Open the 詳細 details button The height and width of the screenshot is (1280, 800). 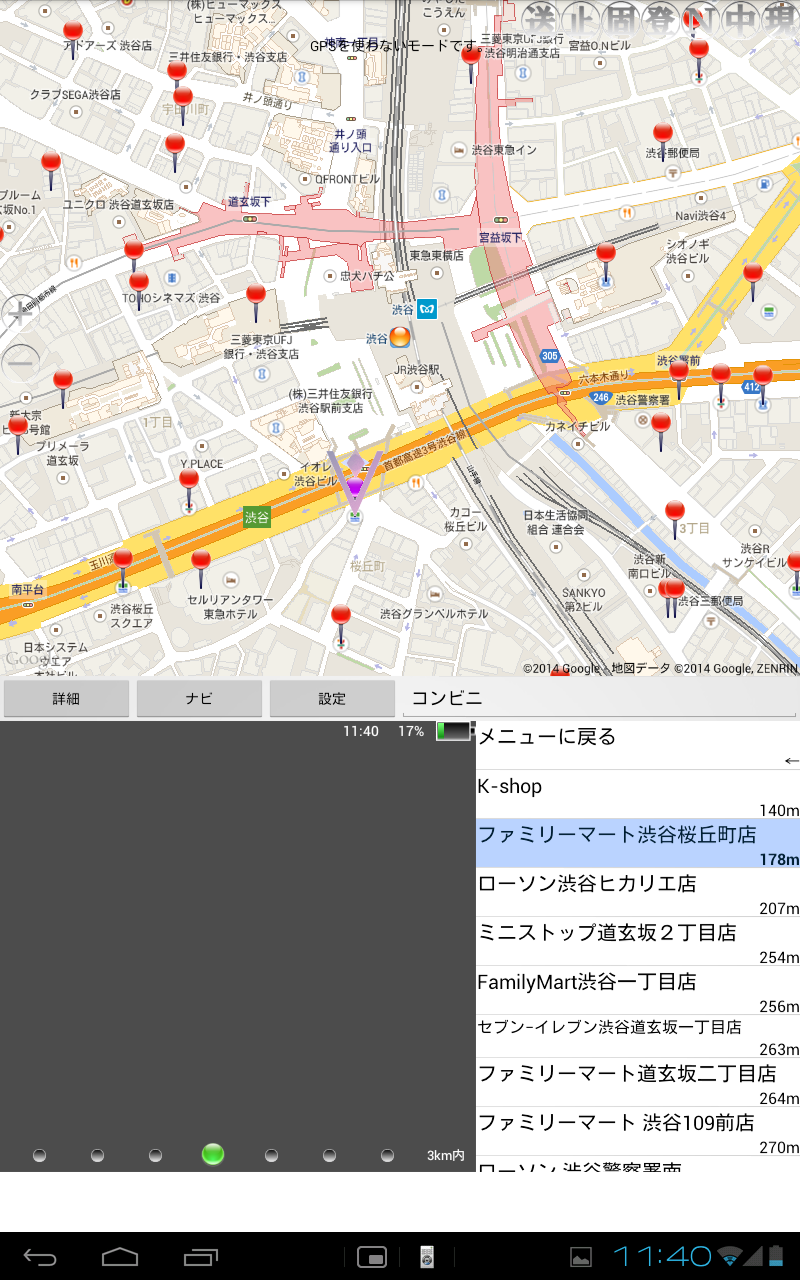point(66,699)
